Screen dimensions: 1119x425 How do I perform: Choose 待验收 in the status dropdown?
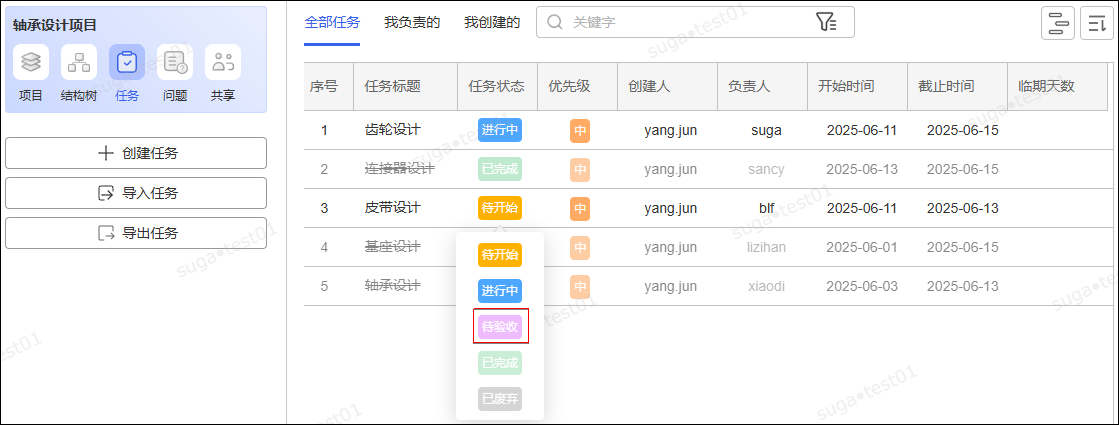pyautogui.click(x=500, y=326)
